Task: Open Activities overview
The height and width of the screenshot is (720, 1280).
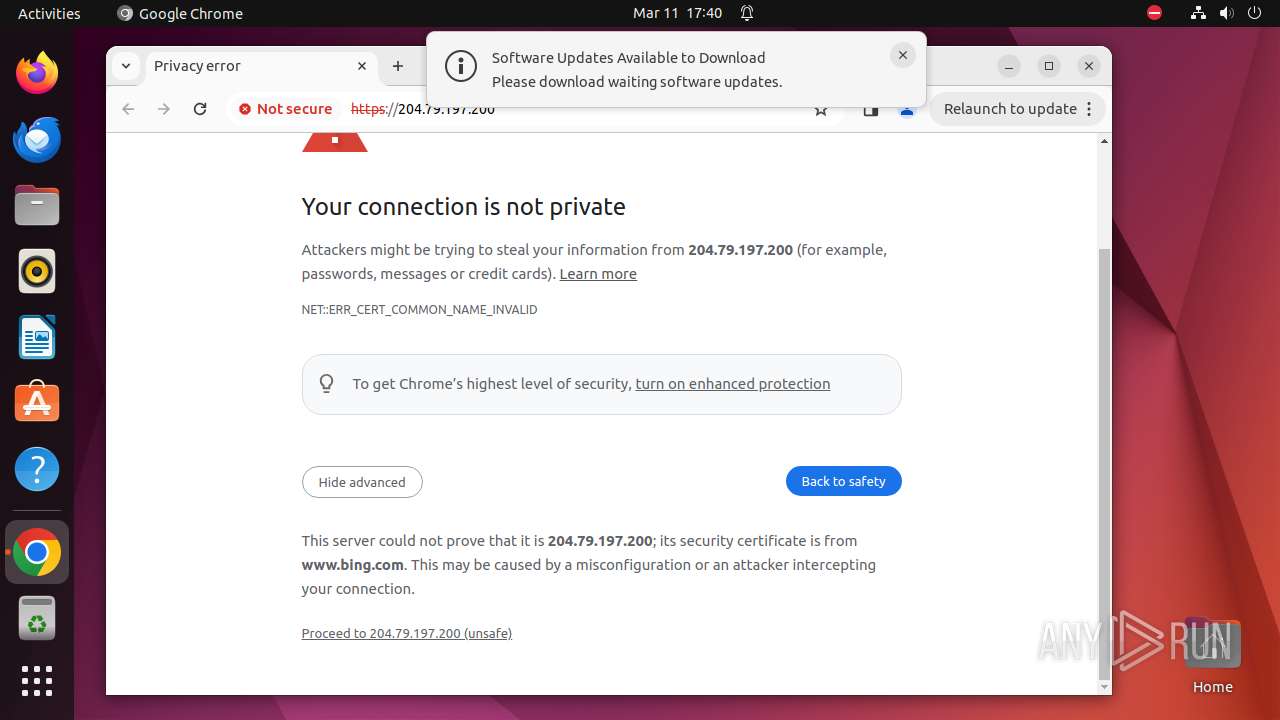Action: [49, 13]
